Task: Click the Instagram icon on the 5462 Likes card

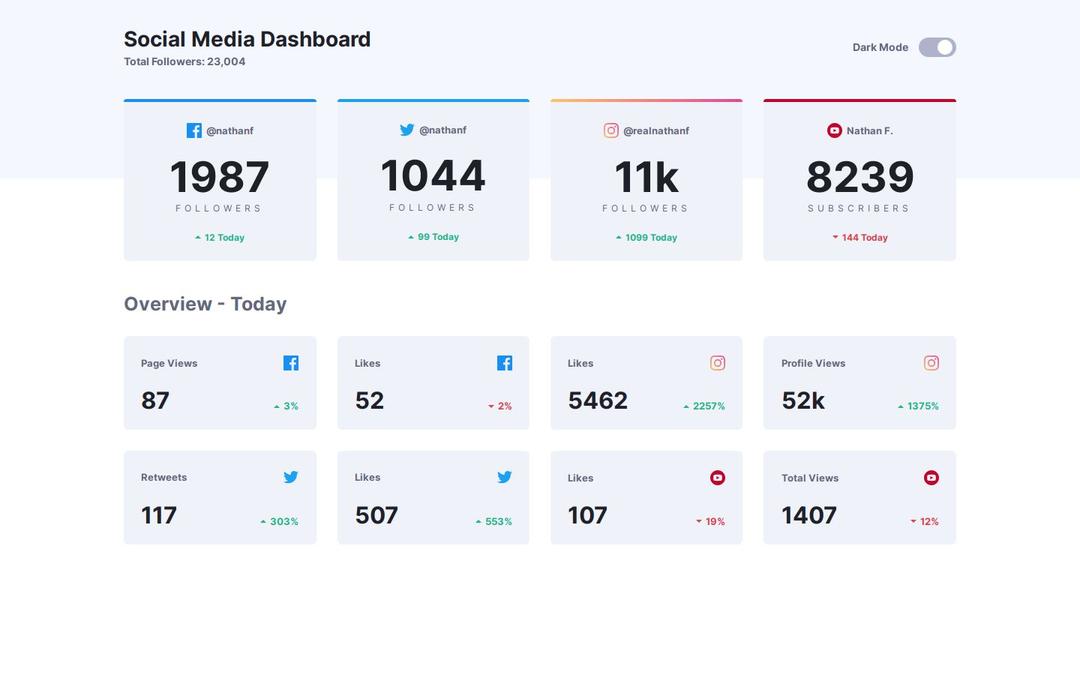Action: pyautogui.click(x=718, y=363)
